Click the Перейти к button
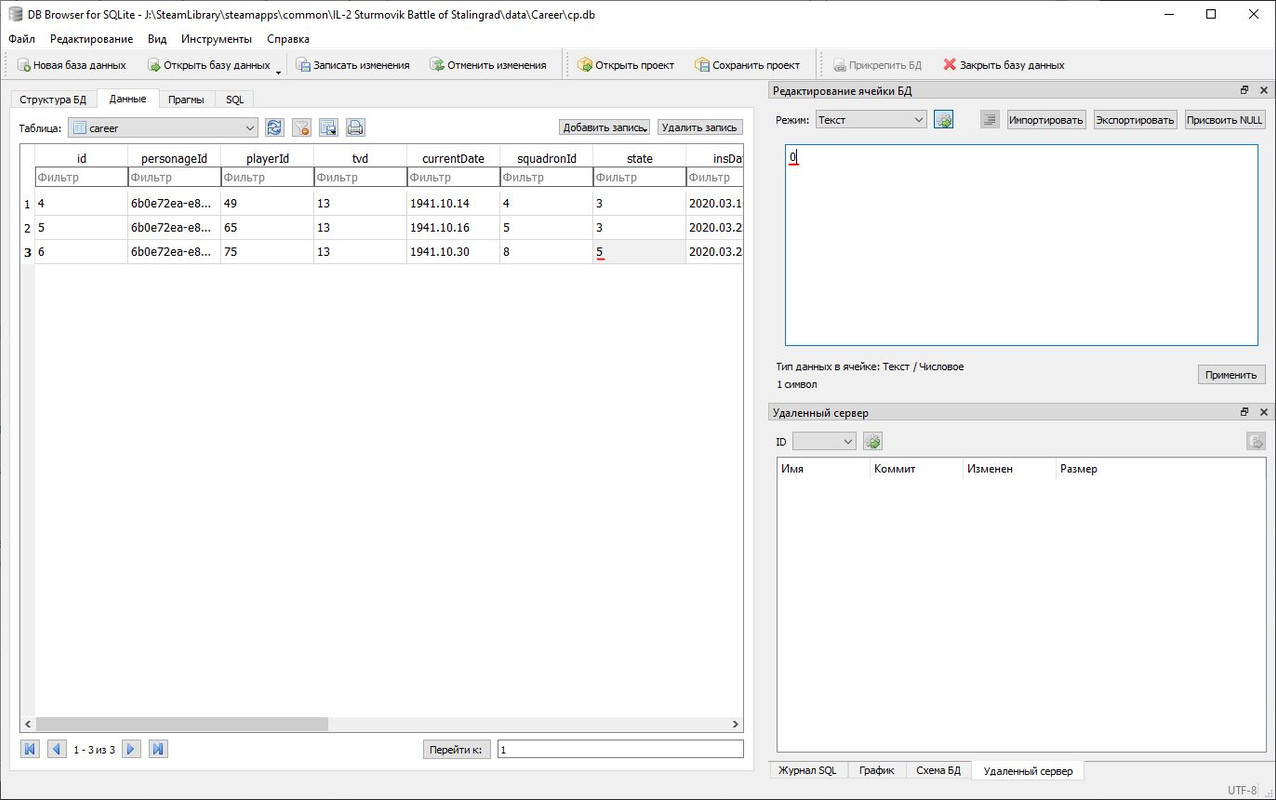The width and height of the screenshot is (1276, 800). tap(456, 749)
